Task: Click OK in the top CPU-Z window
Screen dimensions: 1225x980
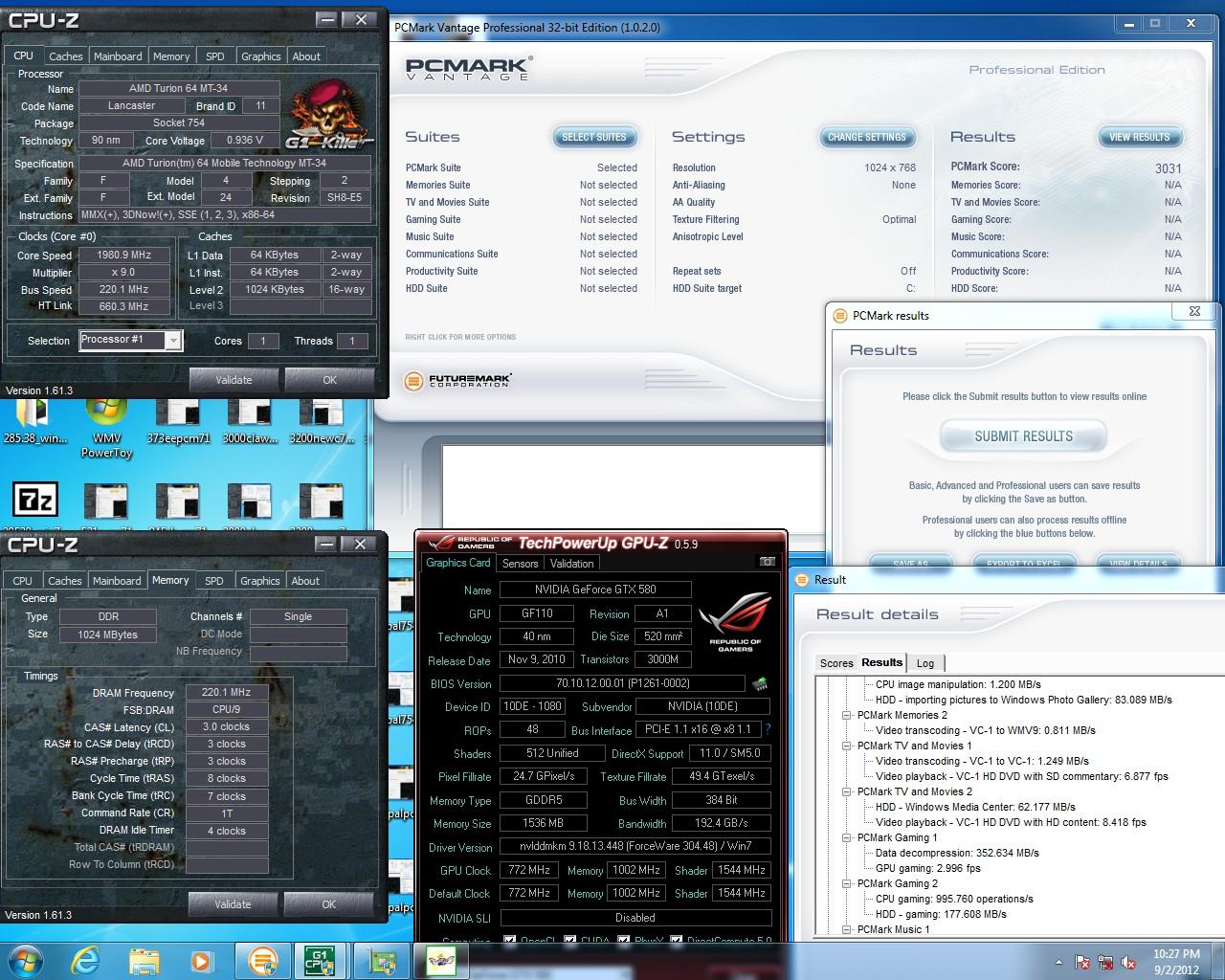Action: pyautogui.click(x=329, y=380)
